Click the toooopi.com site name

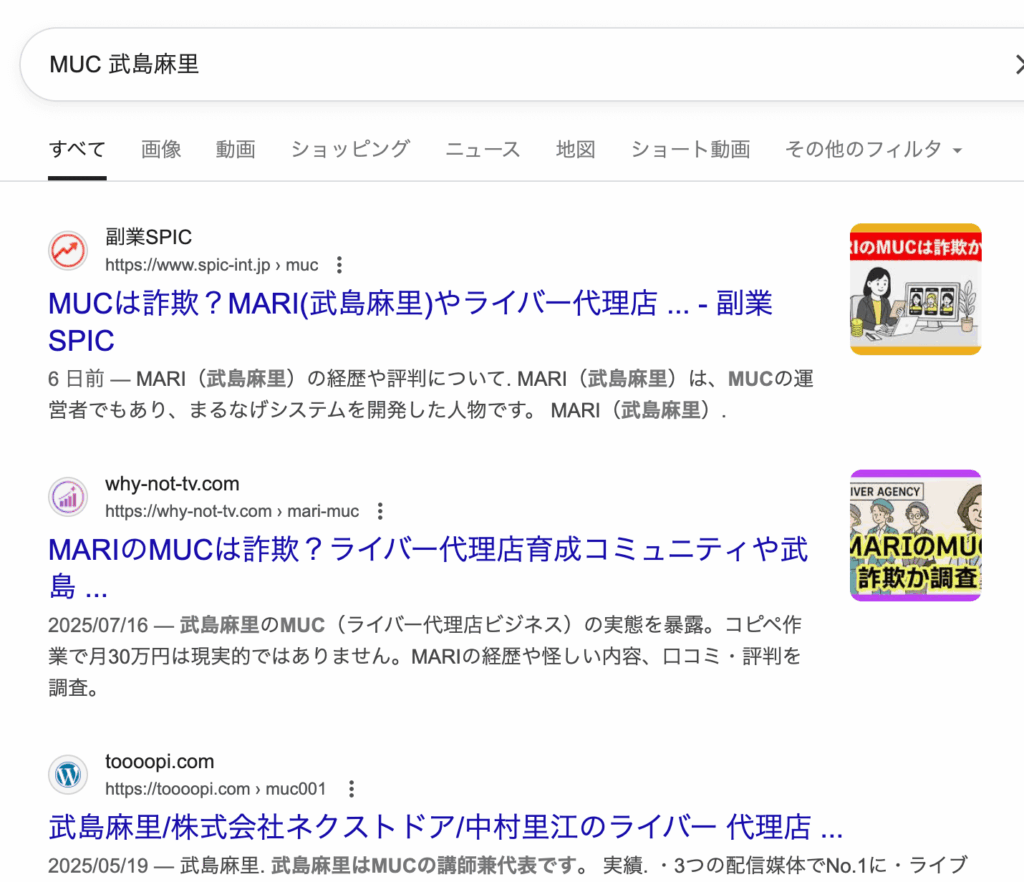tap(159, 762)
